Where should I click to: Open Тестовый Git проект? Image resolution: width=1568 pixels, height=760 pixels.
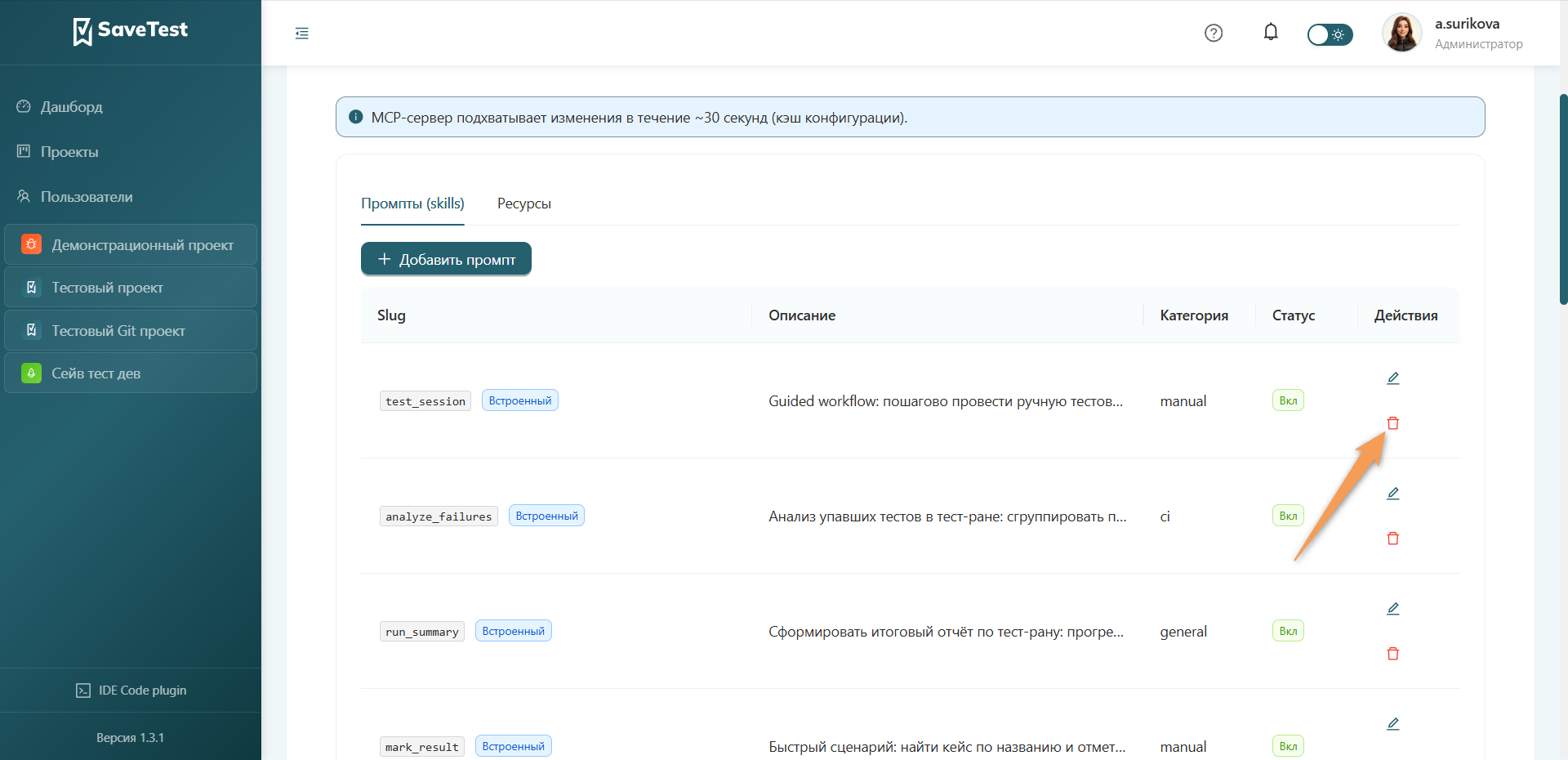pyautogui.click(x=131, y=331)
